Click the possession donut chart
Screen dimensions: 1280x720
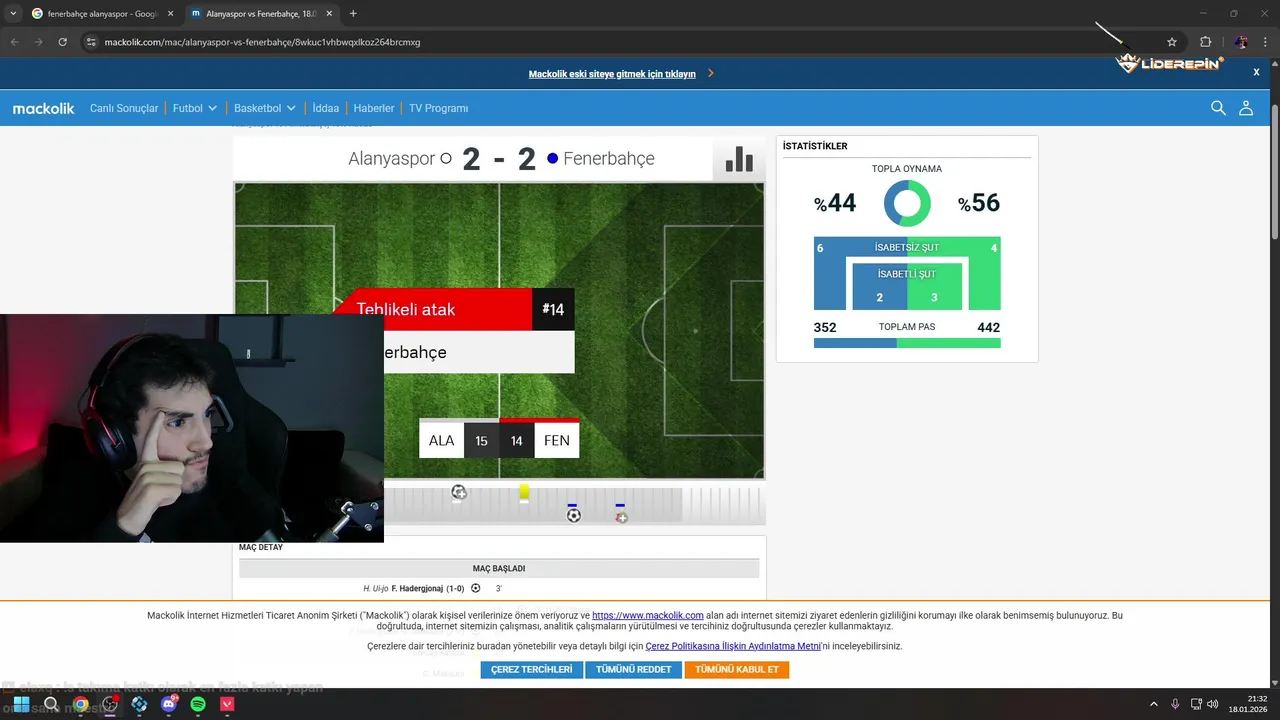907,204
